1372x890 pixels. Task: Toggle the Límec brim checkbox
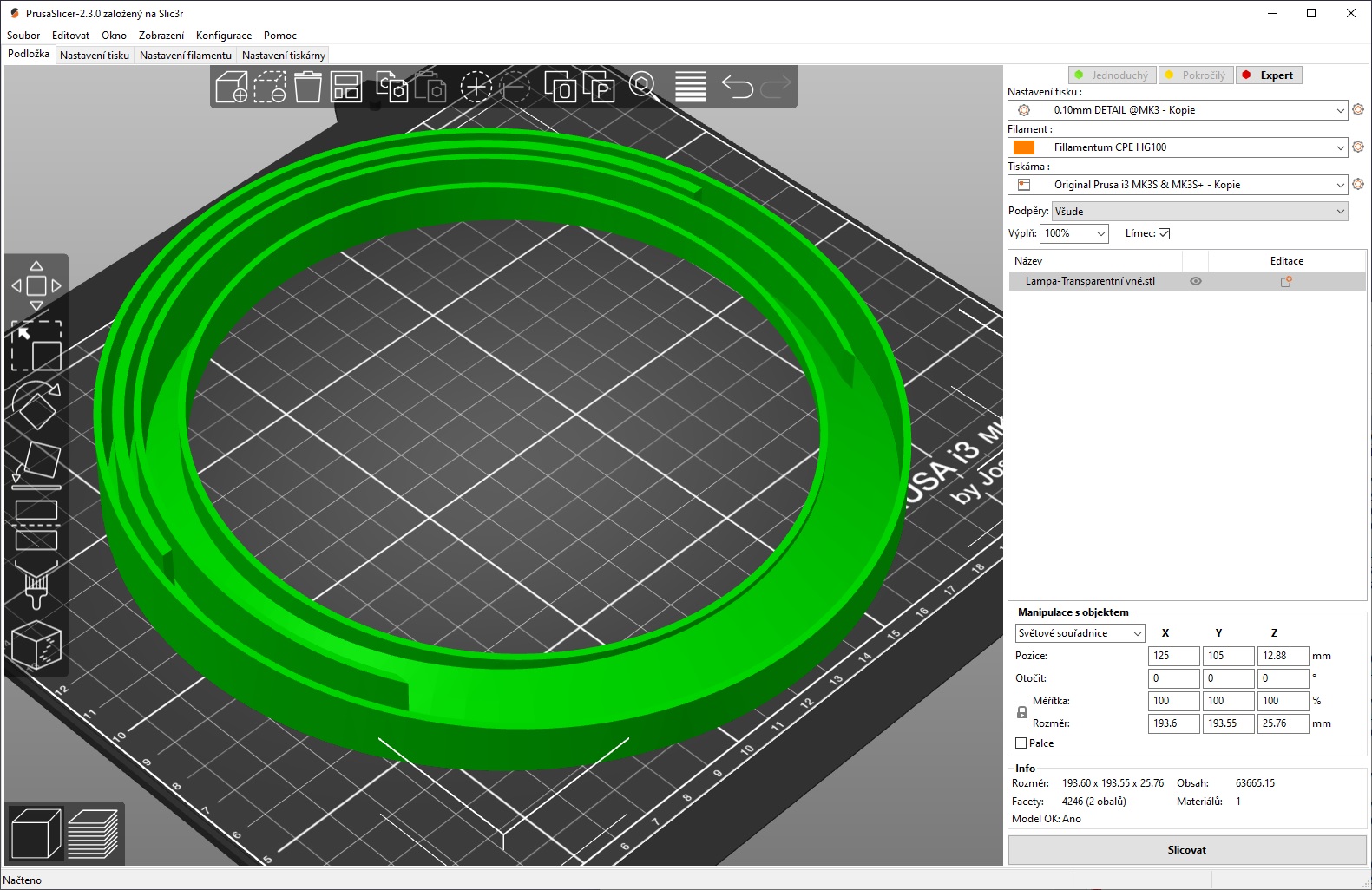coord(1165,233)
